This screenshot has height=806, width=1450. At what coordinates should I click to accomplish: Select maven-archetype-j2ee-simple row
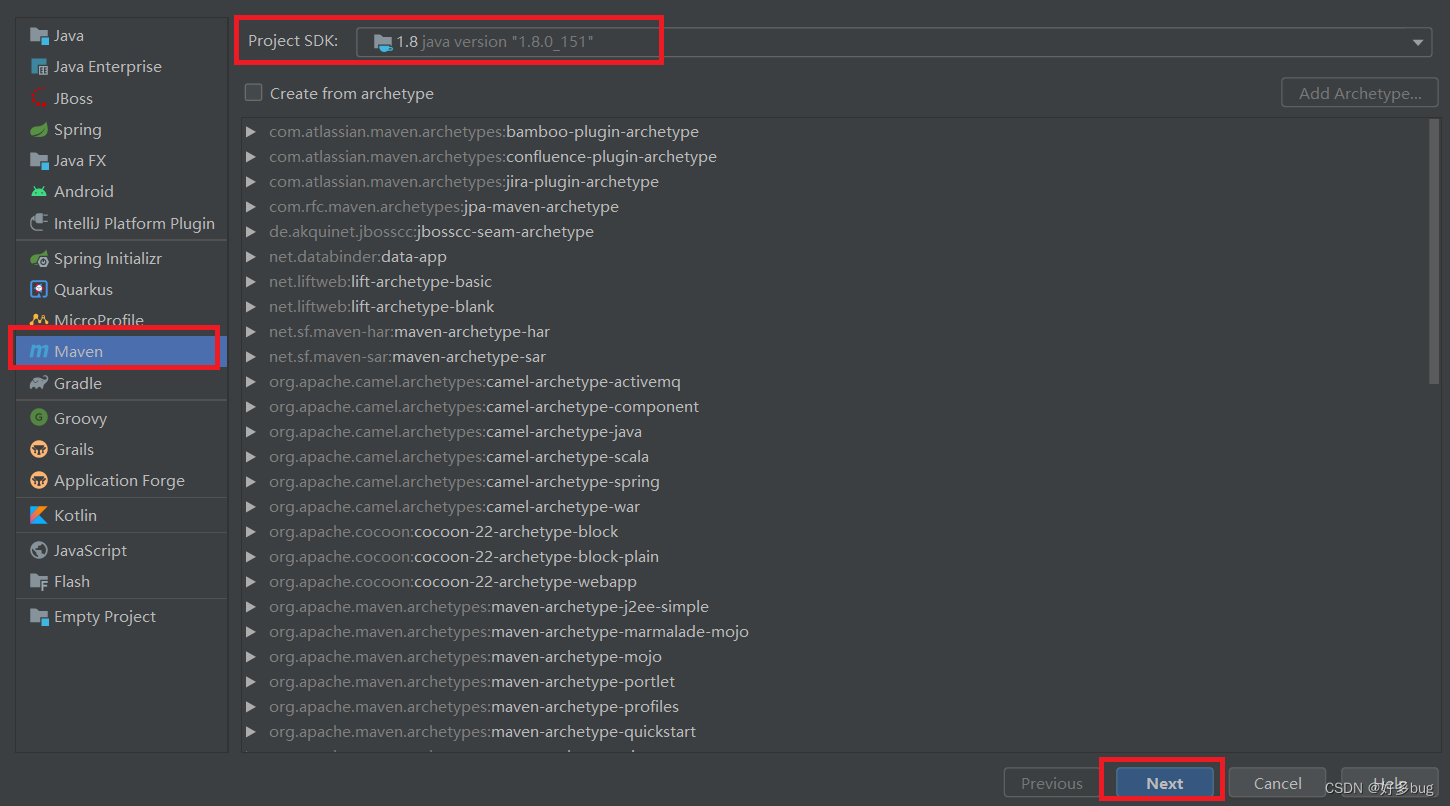(x=835, y=607)
